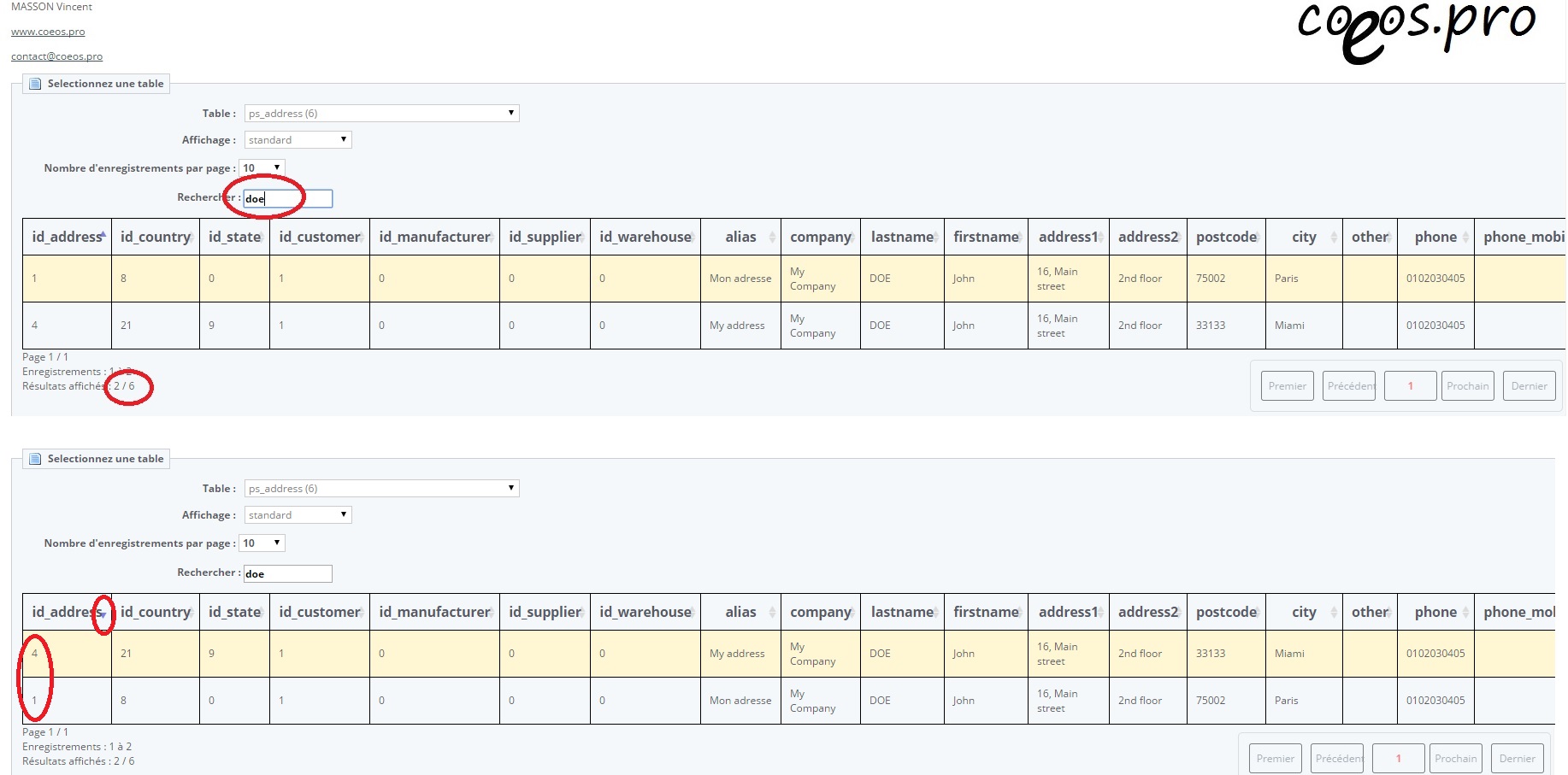Image resolution: width=1568 pixels, height=775 pixels.
Task: Open the upper Table dropdown showing ps_address (6)
Action: 381,114
